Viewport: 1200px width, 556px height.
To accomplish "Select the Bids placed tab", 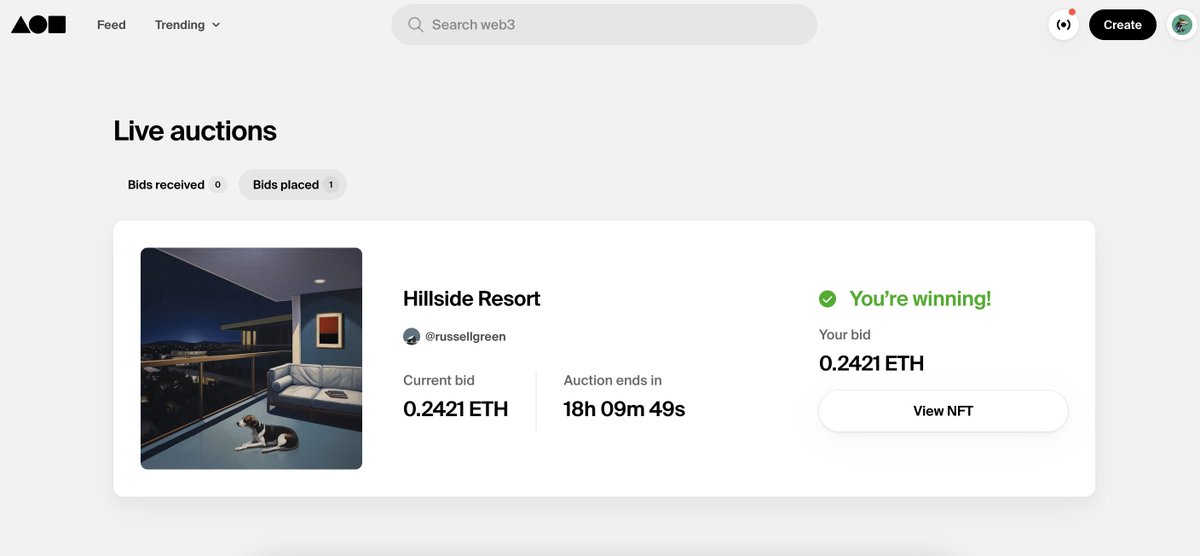I will (x=293, y=185).
